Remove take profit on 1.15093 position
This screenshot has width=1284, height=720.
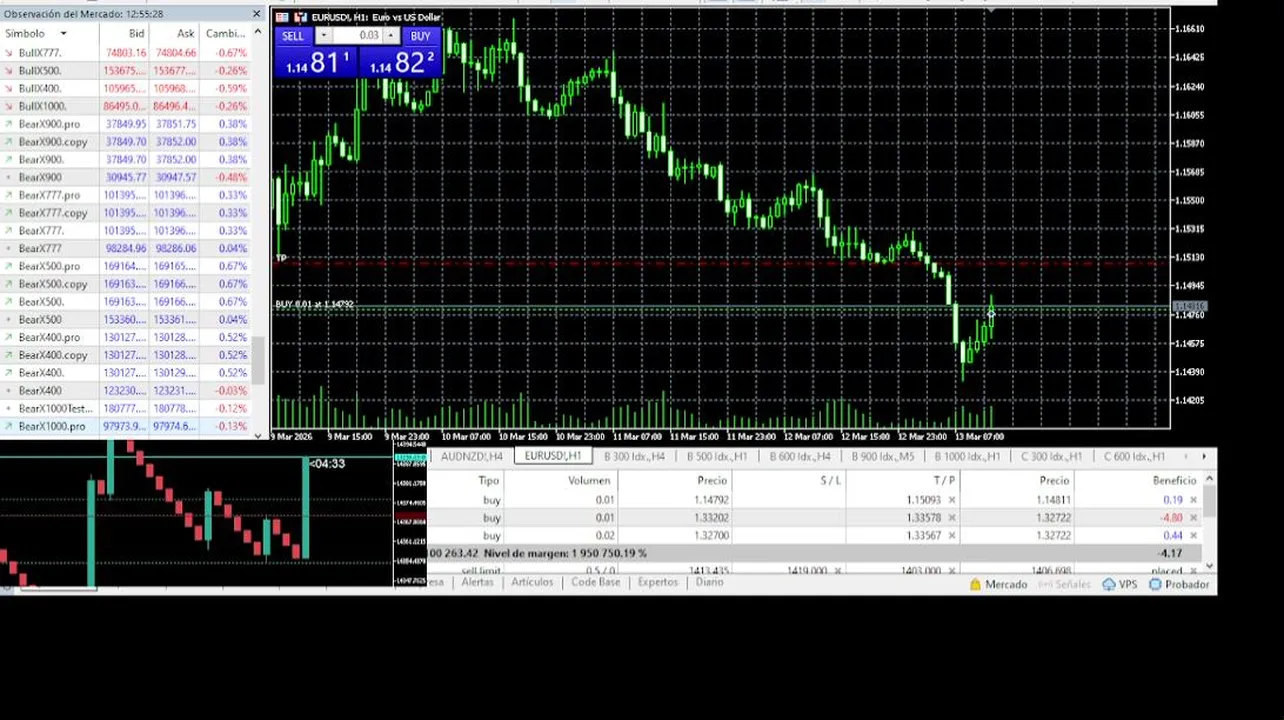[x=952, y=500]
